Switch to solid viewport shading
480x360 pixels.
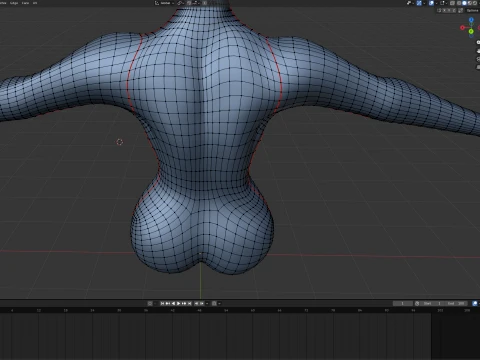click(464, 3)
